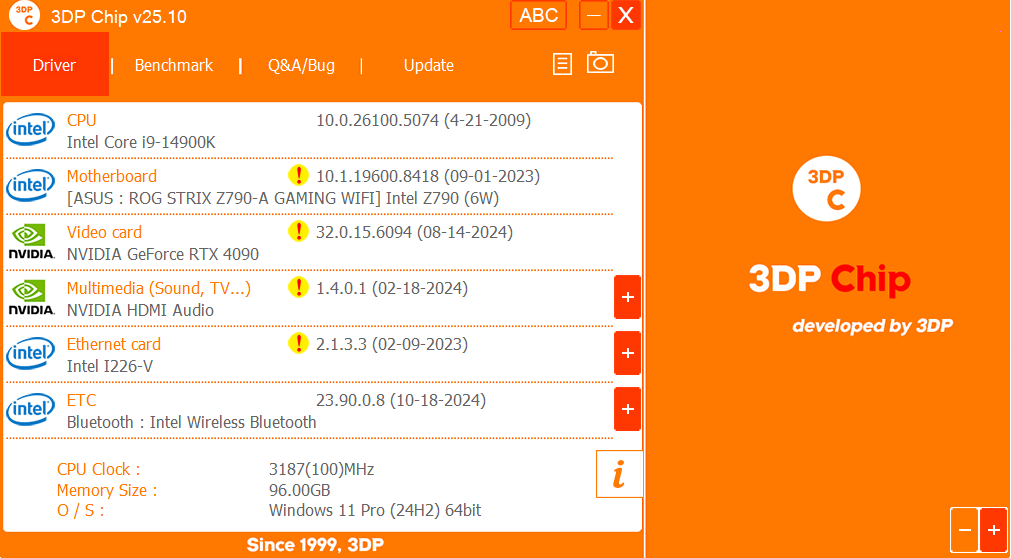Click the NVIDIA logo beside Video card
Image resolution: width=1011 pixels, height=558 pixels.
coord(31,242)
